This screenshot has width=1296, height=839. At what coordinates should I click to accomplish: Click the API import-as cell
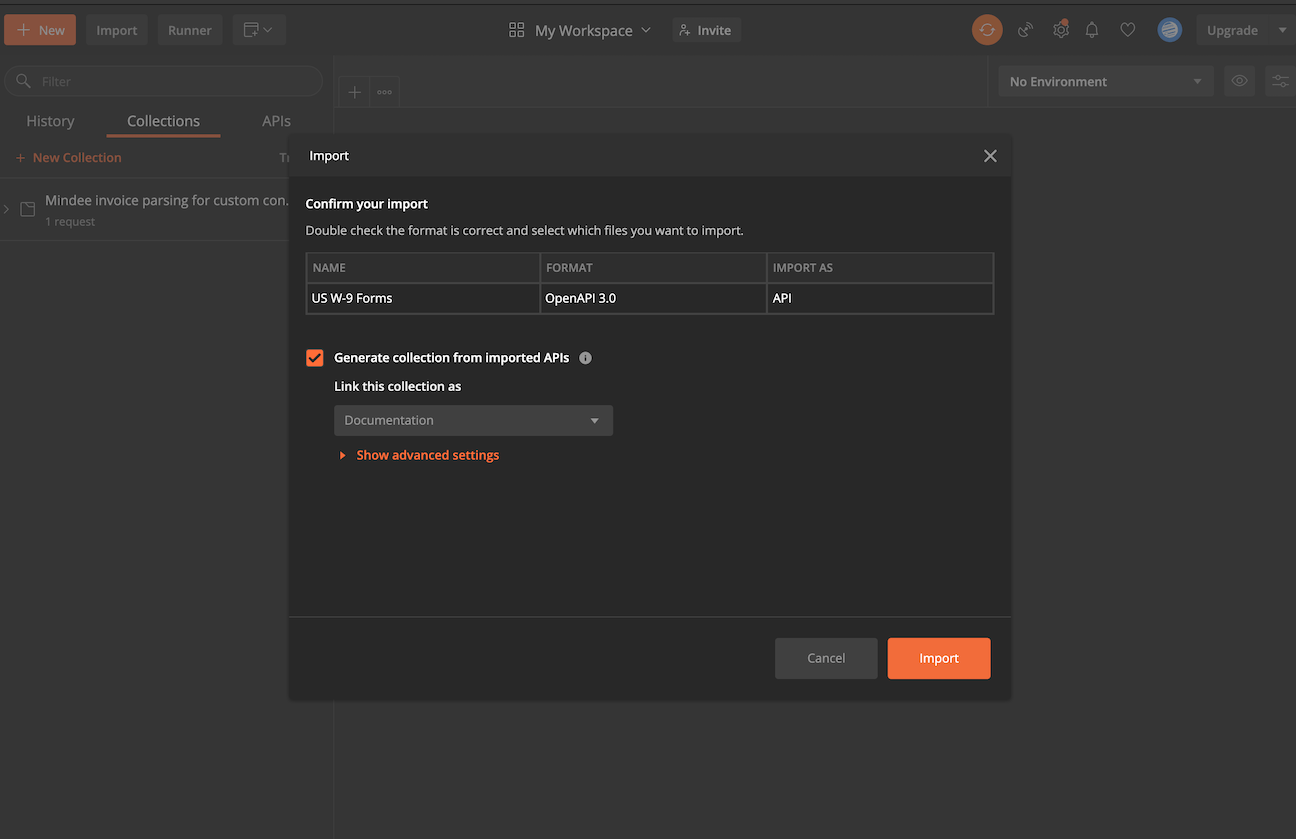click(x=880, y=298)
